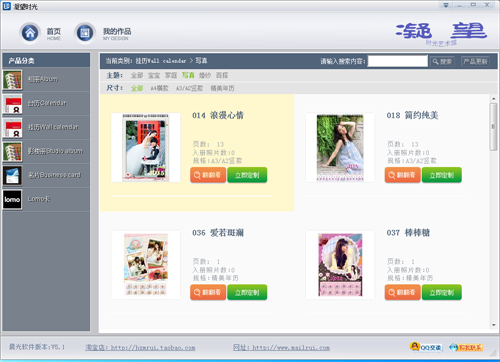Screen dimensions: 500x362
Task: Filter theme by 宝宝
Action: tap(154, 75)
